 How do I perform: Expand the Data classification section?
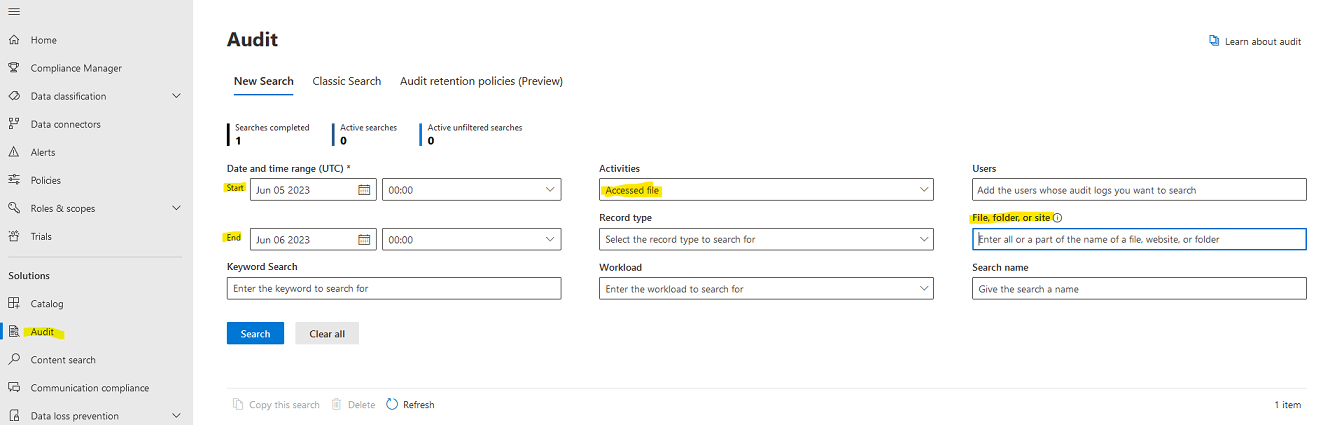[177, 96]
